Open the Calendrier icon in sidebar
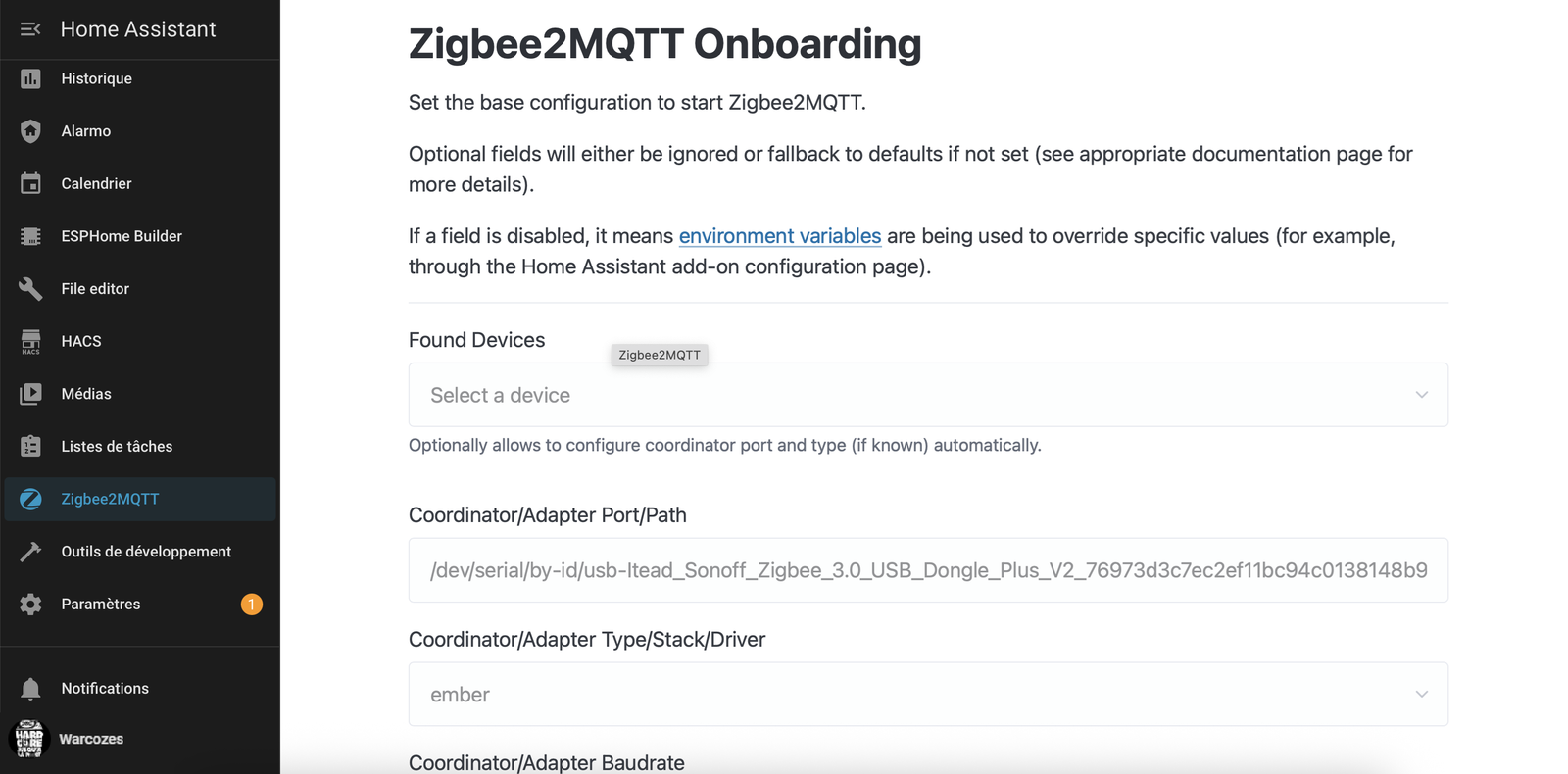Image resolution: width=1568 pixels, height=774 pixels. pyautogui.click(x=30, y=183)
